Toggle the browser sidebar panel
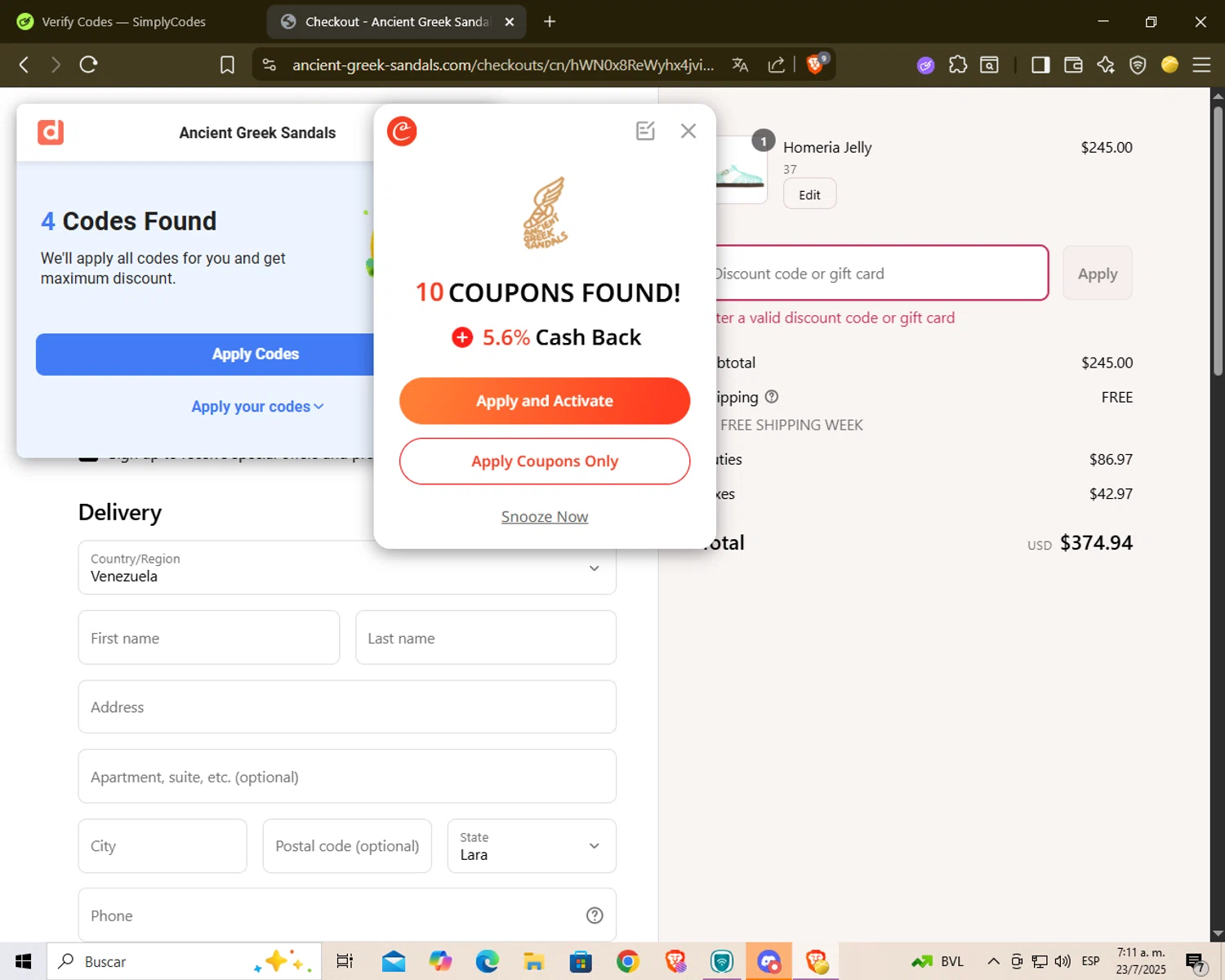The width and height of the screenshot is (1225, 980). point(1040,65)
